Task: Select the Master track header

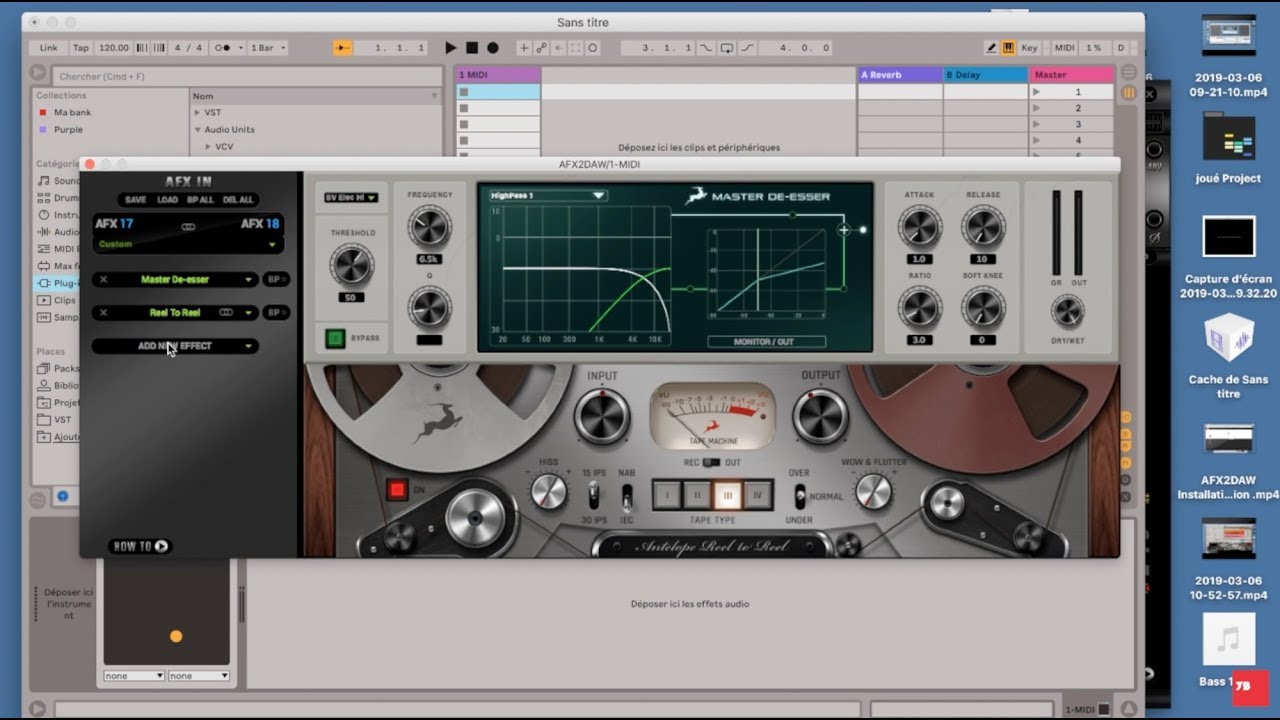Action: point(1071,75)
